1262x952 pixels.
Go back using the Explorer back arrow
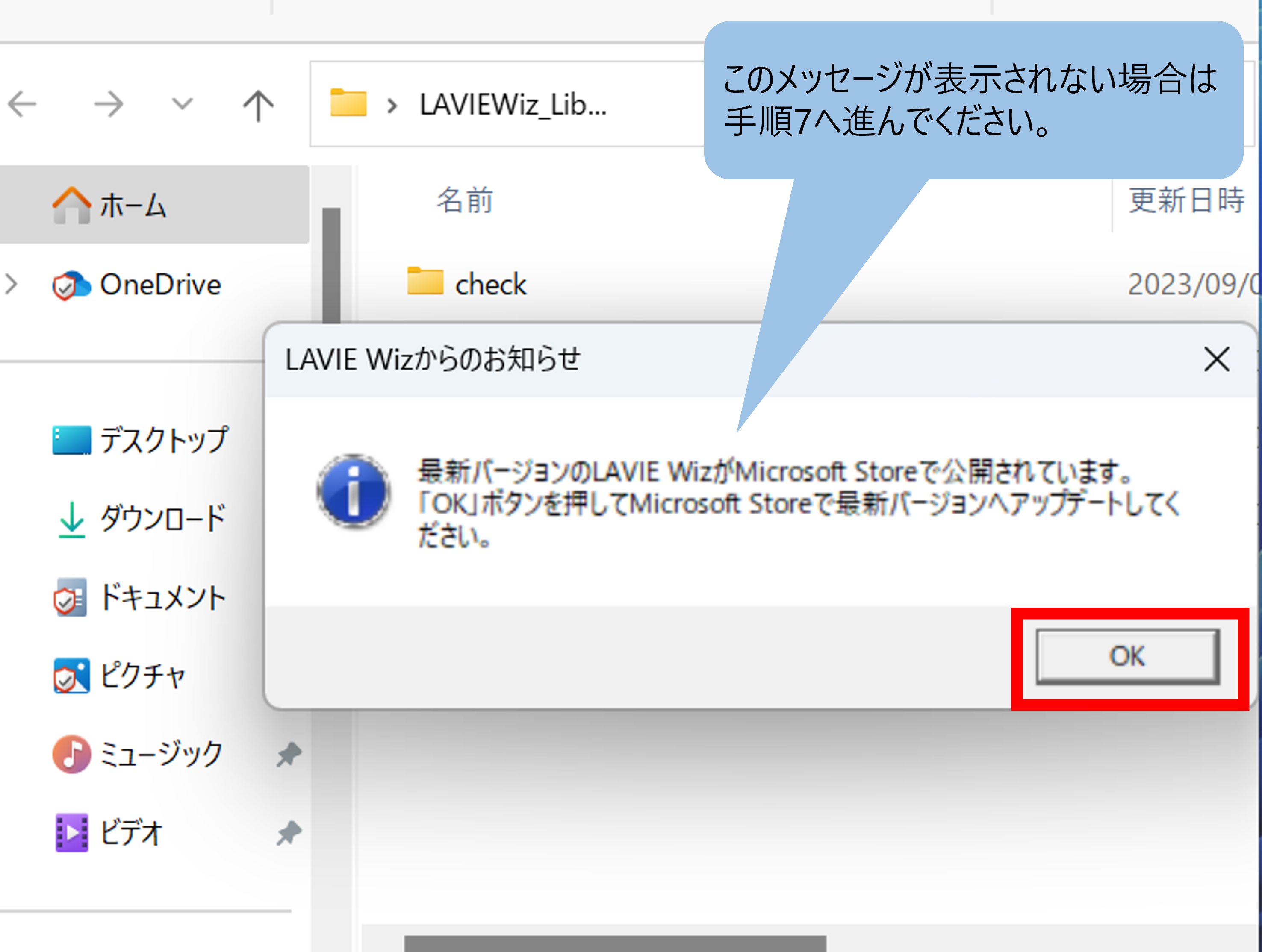pos(22,104)
